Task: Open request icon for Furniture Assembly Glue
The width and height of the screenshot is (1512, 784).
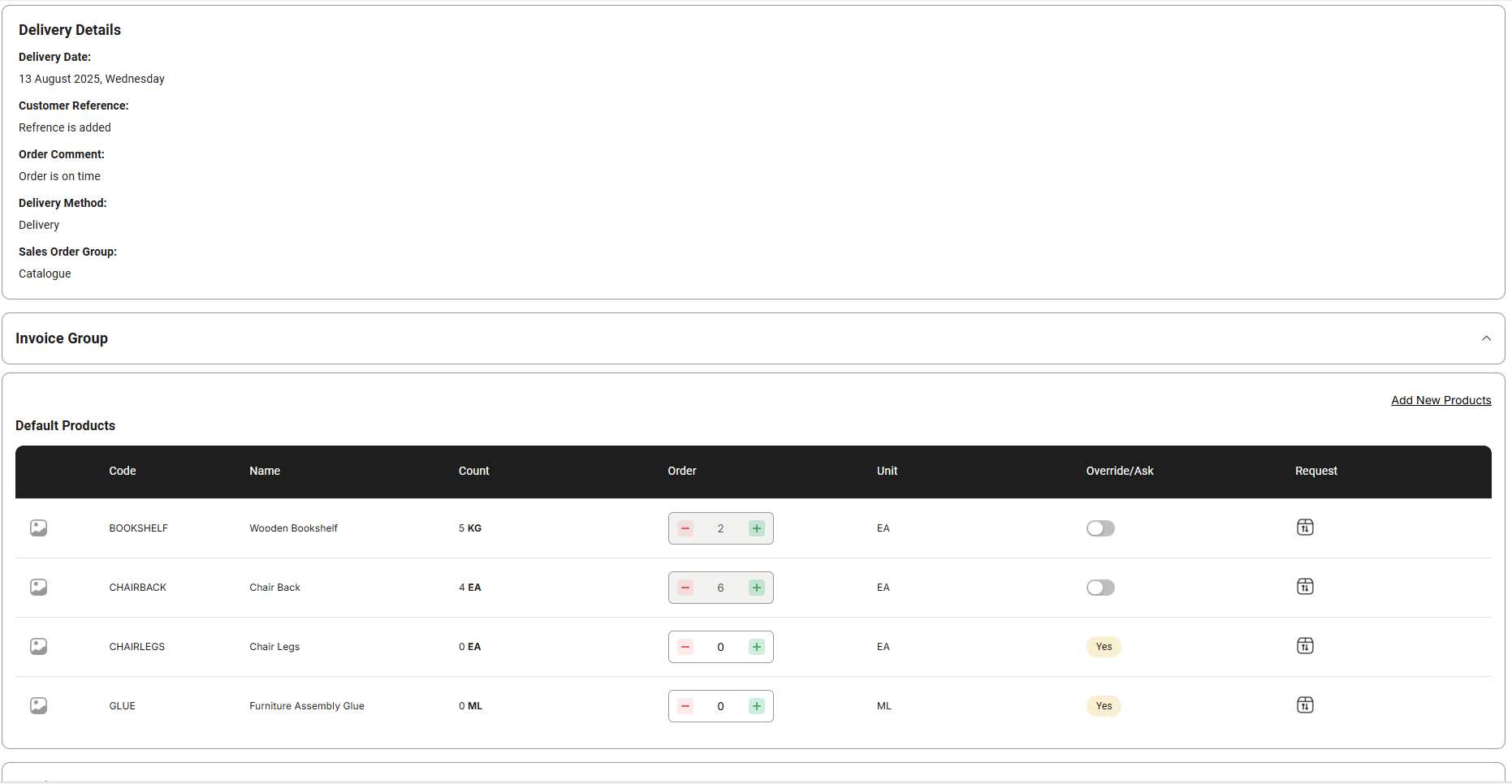Action: (1305, 705)
